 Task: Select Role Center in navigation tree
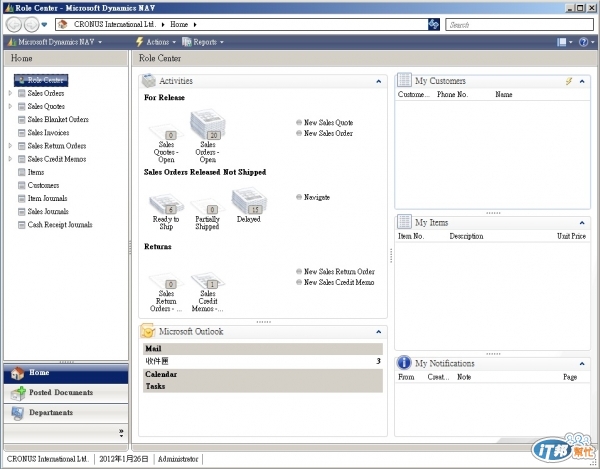pos(41,80)
